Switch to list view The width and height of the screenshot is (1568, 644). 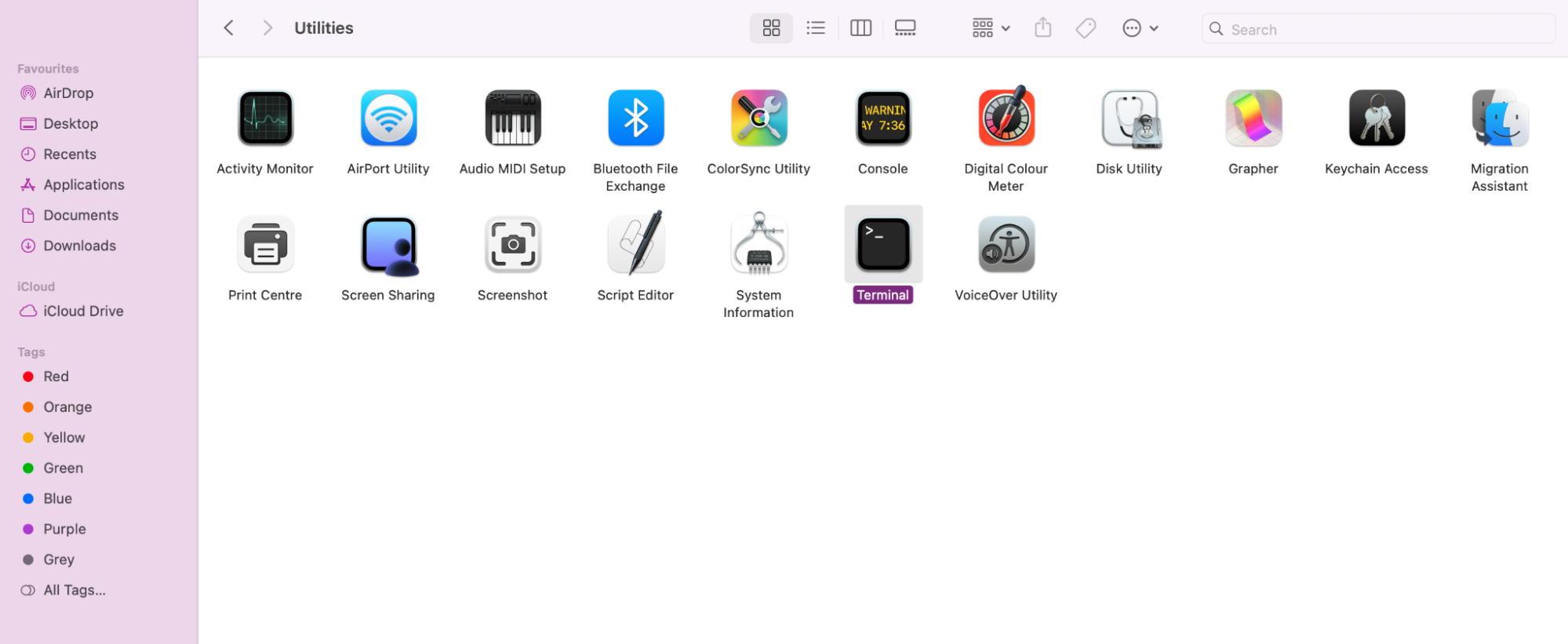point(816,28)
